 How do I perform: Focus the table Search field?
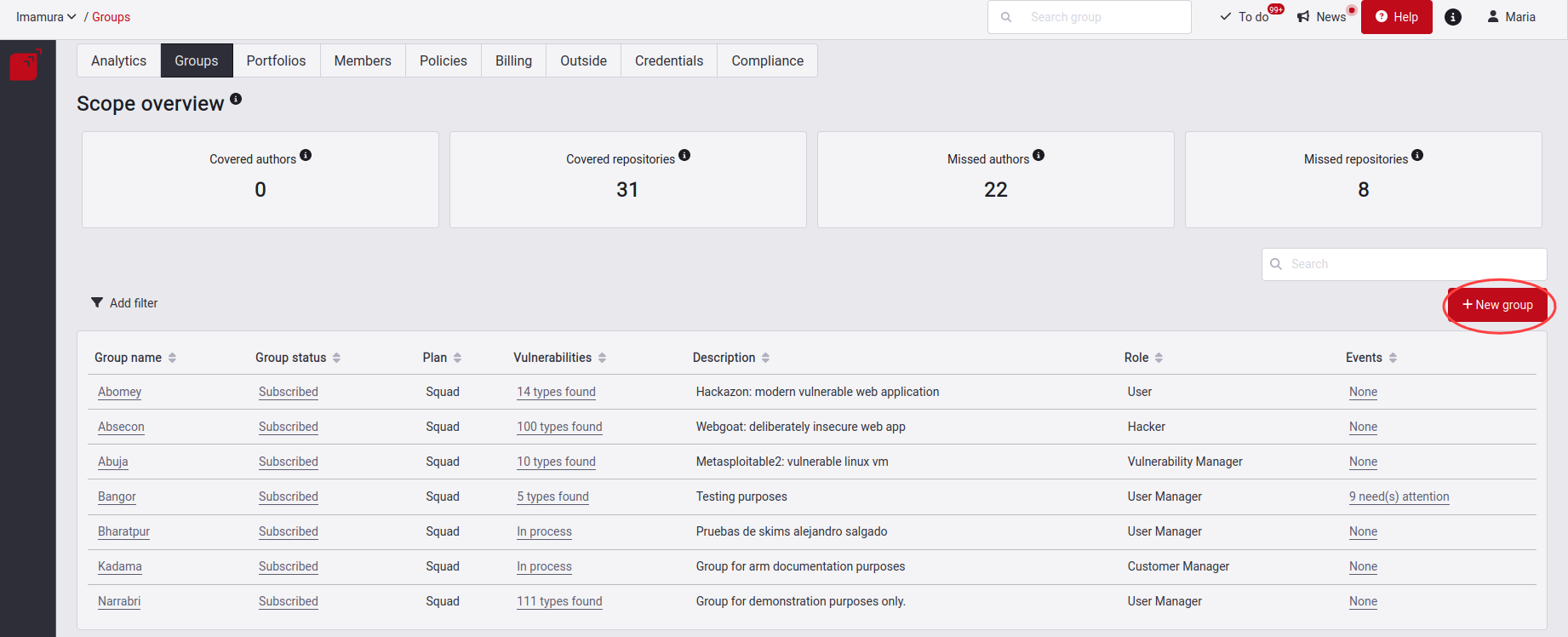[1413, 264]
